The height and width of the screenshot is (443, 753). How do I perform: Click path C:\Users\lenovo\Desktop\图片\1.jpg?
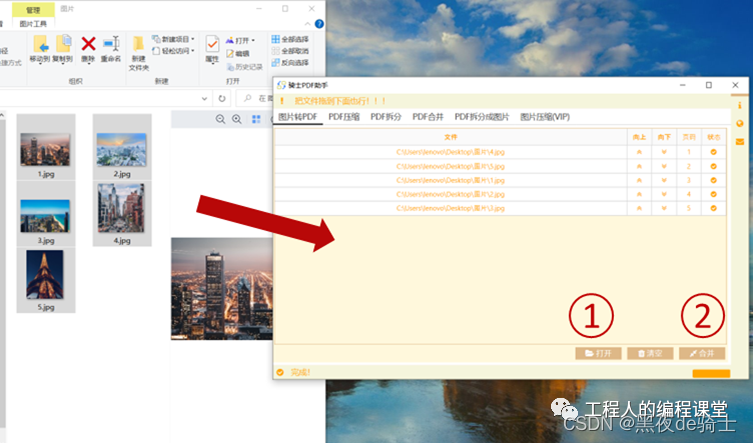click(x=450, y=180)
